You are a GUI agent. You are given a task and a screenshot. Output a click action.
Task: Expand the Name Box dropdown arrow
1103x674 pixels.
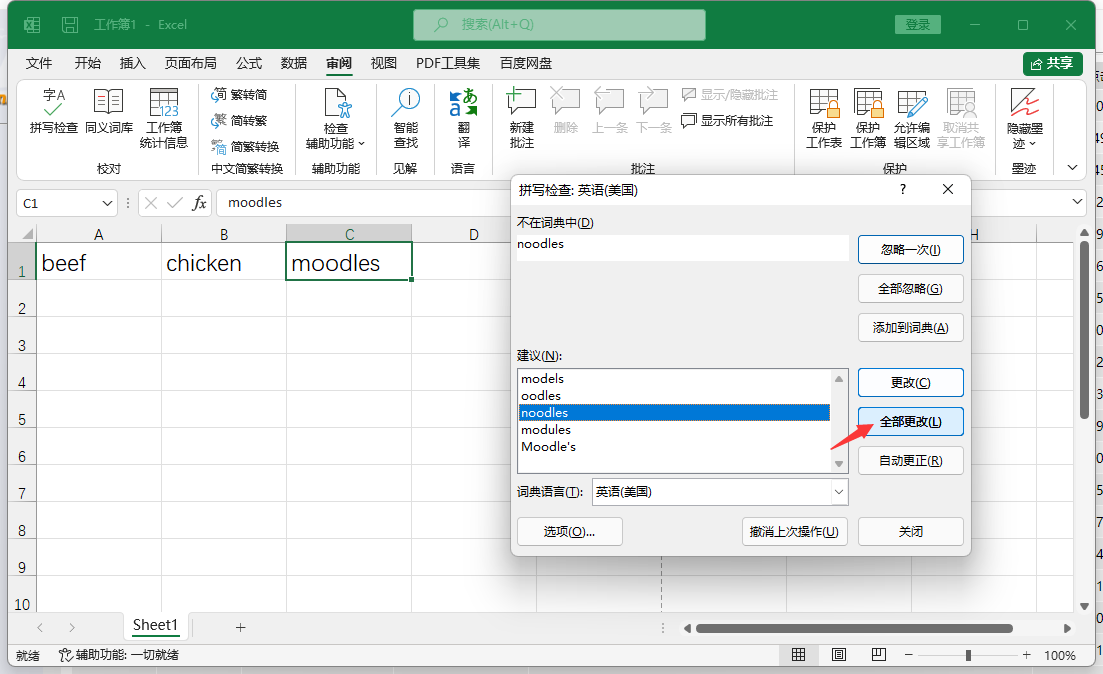(107, 203)
